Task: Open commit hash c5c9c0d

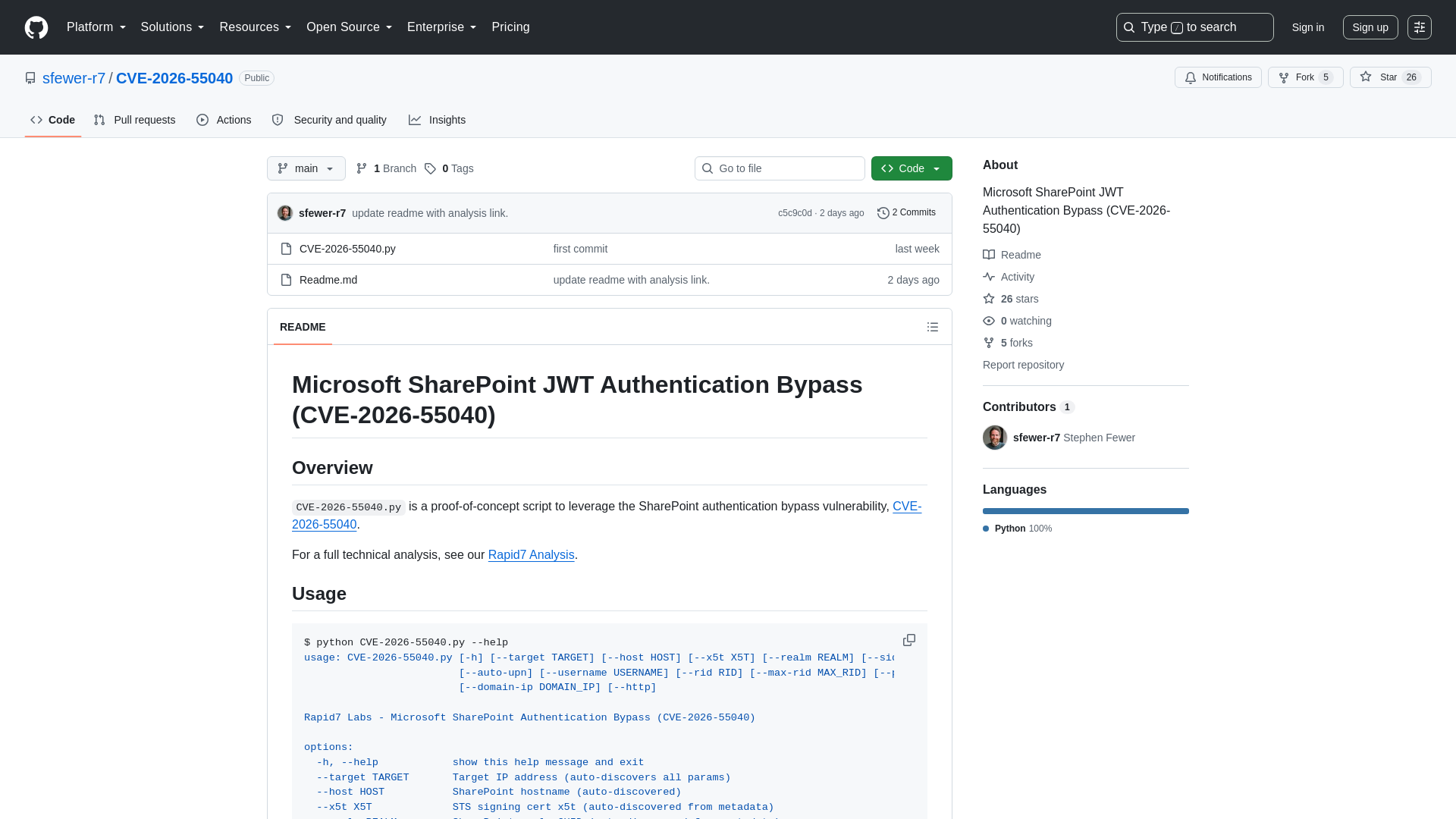Action: 795,213
